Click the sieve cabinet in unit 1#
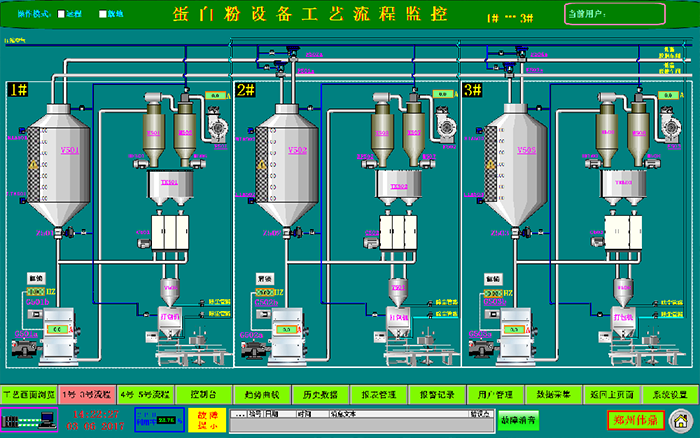Viewport: 700px width, 438px height. [x=170, y=233]
